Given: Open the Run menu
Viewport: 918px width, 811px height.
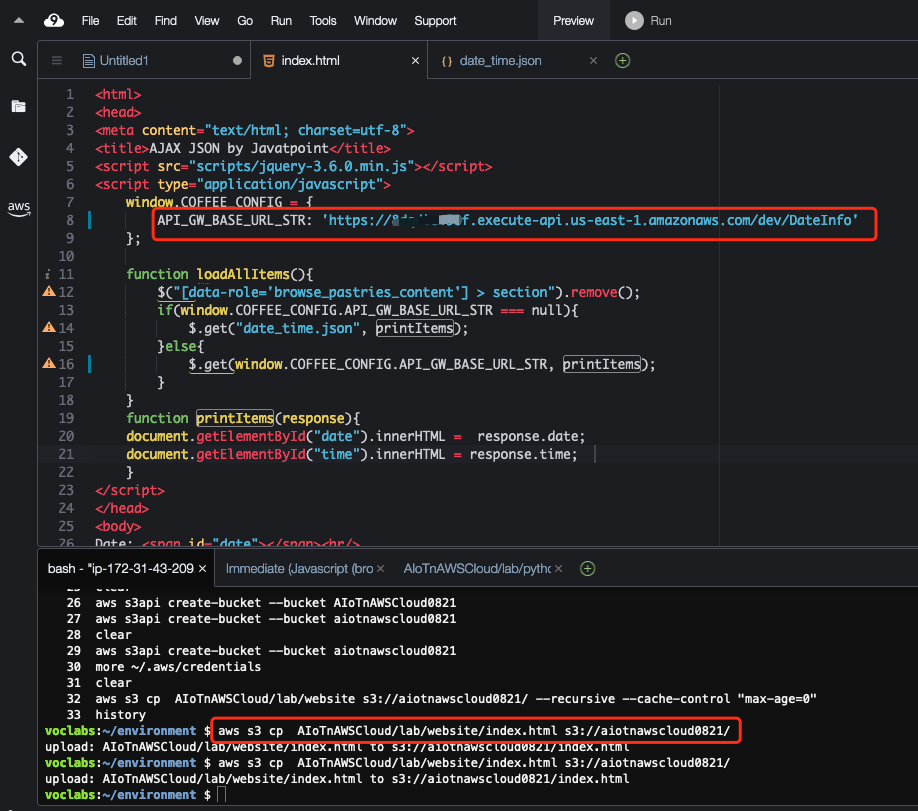Looking at the screenshot, I should (x=281, y=20).
